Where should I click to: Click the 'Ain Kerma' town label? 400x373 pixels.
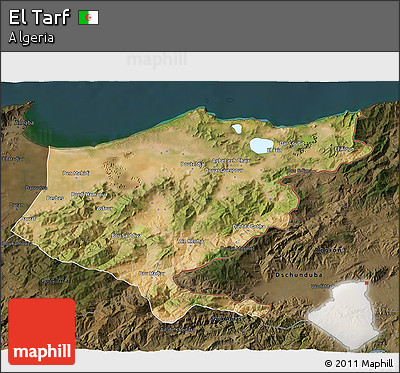191,241
